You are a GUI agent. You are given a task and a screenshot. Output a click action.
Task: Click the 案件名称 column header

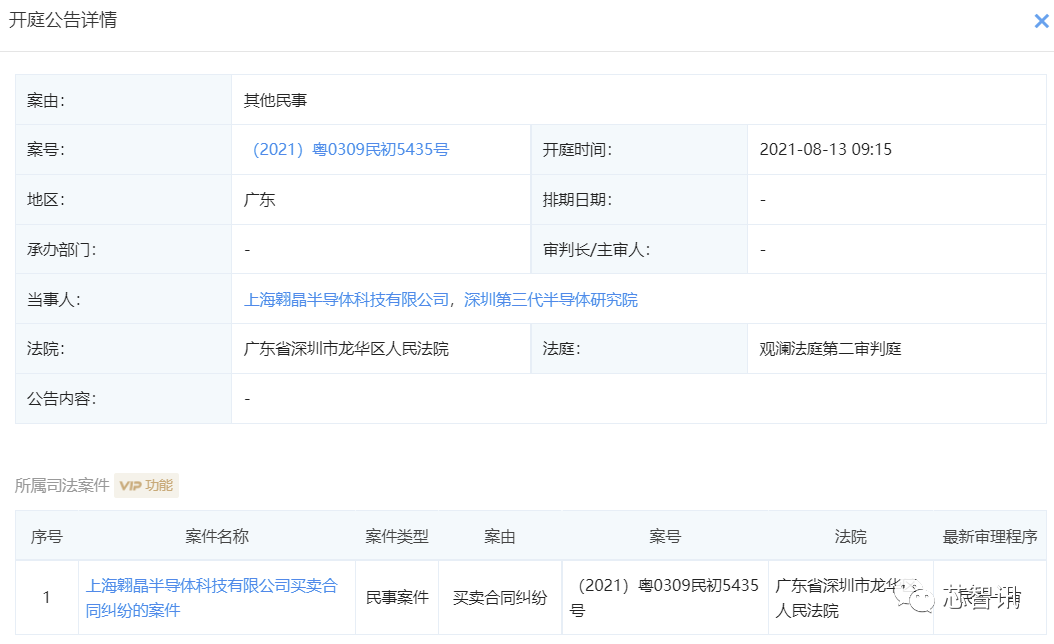216,536
